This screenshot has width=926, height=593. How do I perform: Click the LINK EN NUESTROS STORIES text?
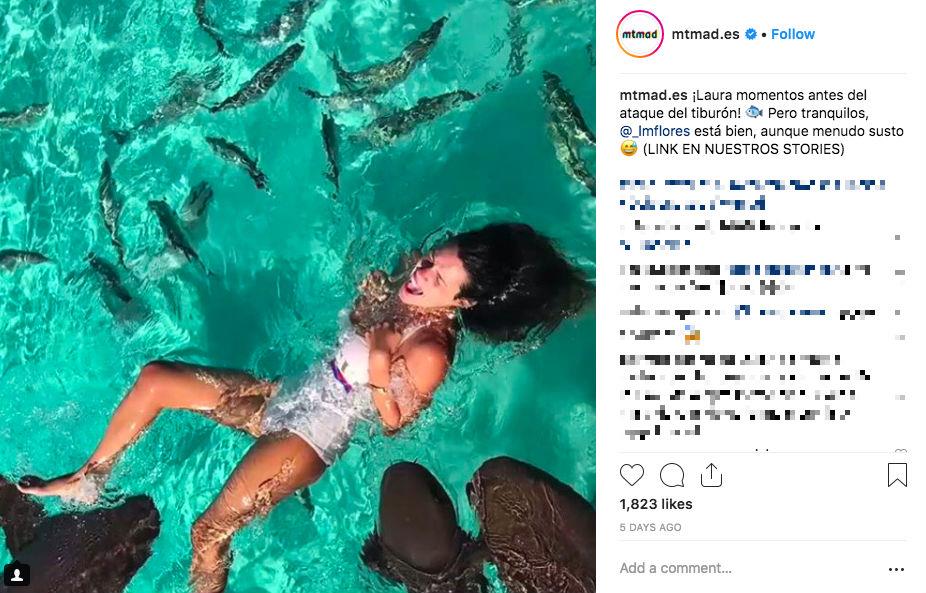click(x=744, y=149)
